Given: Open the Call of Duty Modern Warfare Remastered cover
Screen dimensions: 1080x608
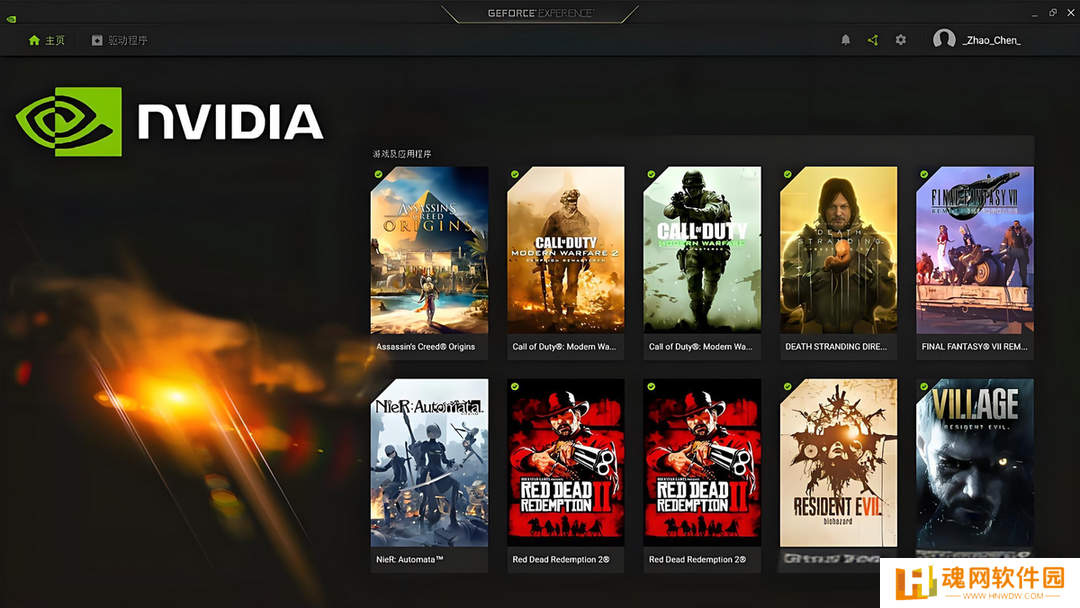Looking at the screenshot, I should click(x=702, y=250).
